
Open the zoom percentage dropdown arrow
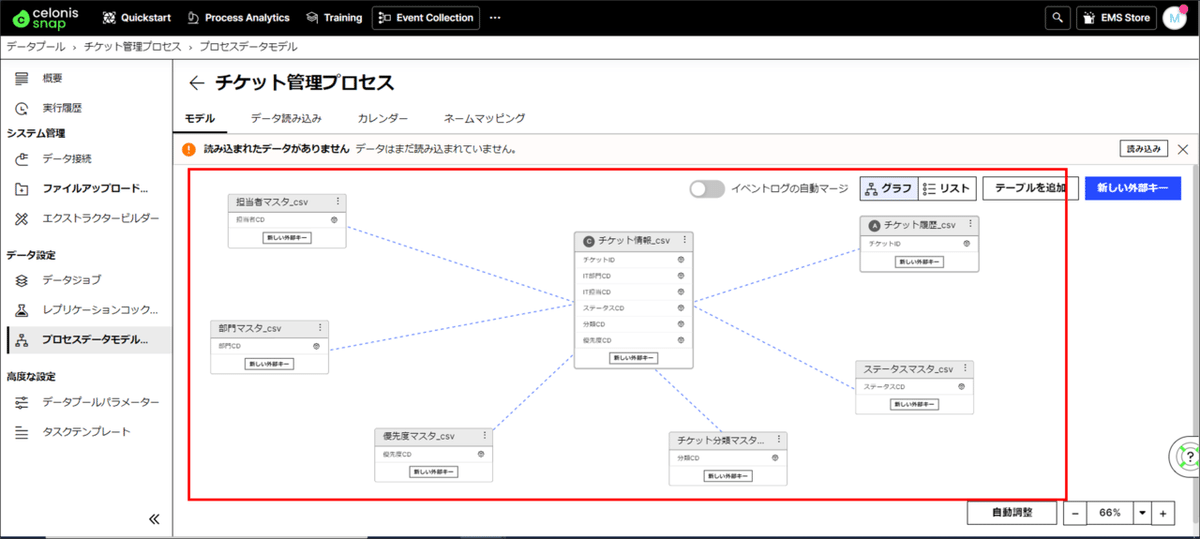pyautogui.click(x=1142, y=513)
